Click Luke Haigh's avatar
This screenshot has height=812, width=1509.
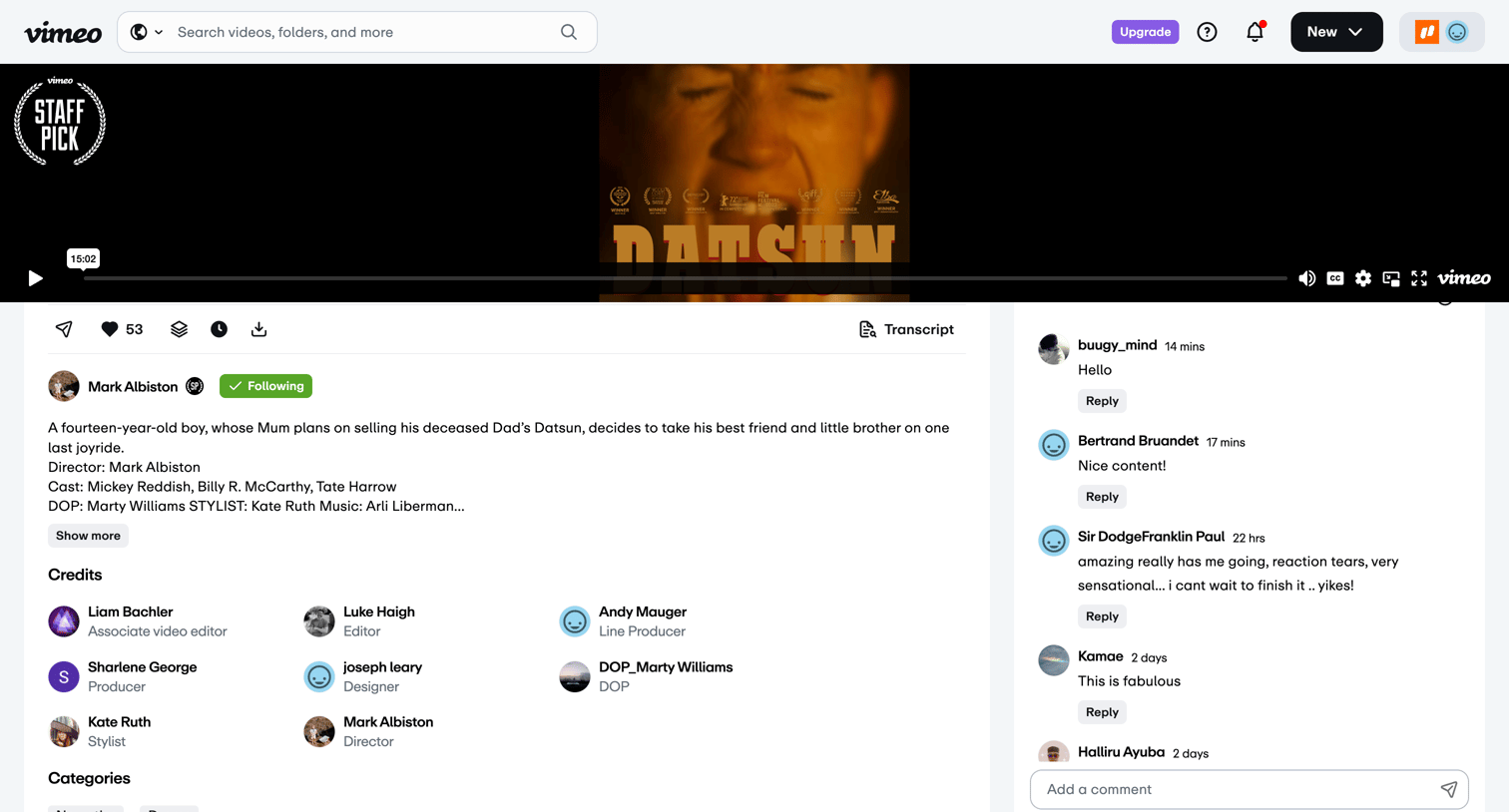tap(319, 621)
